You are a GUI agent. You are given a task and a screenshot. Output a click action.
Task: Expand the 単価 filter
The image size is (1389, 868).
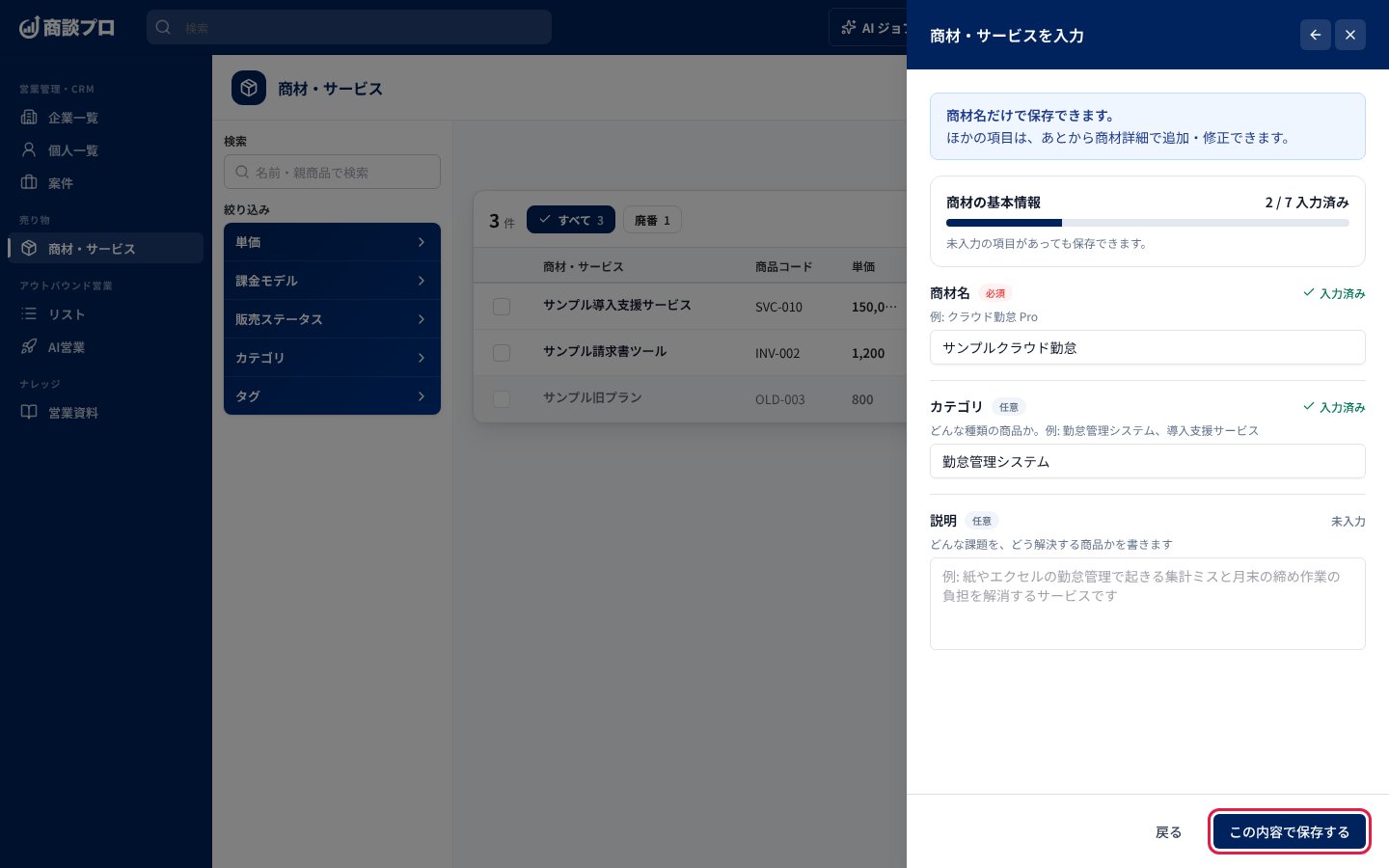pyautogui.click(x=332, y=242)
